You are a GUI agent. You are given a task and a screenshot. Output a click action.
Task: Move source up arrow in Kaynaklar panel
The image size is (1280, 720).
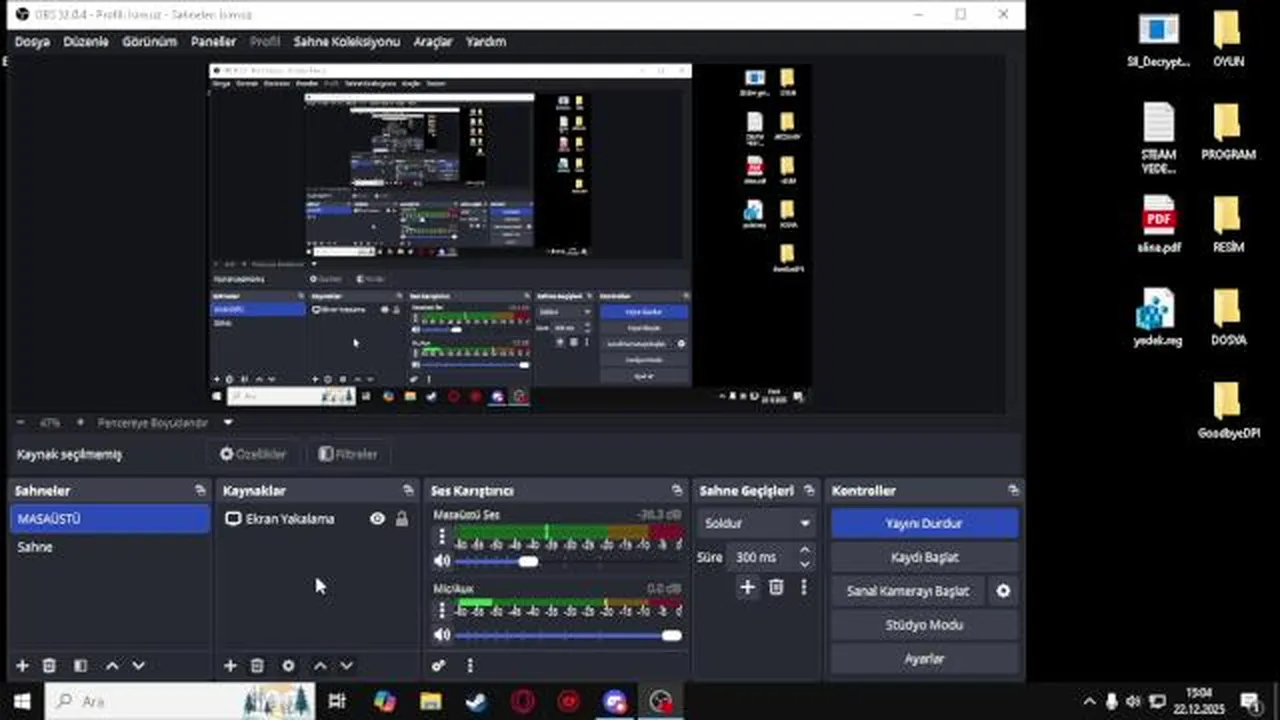(320, 666)
